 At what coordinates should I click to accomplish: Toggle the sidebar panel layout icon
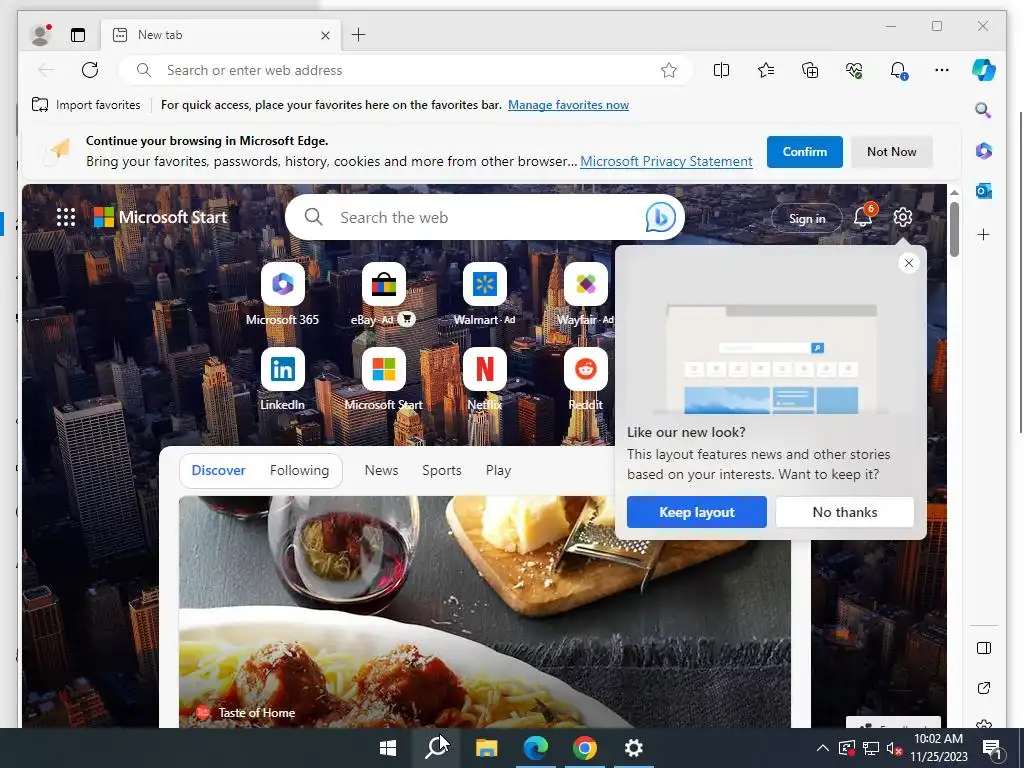[x=984, y=648]
